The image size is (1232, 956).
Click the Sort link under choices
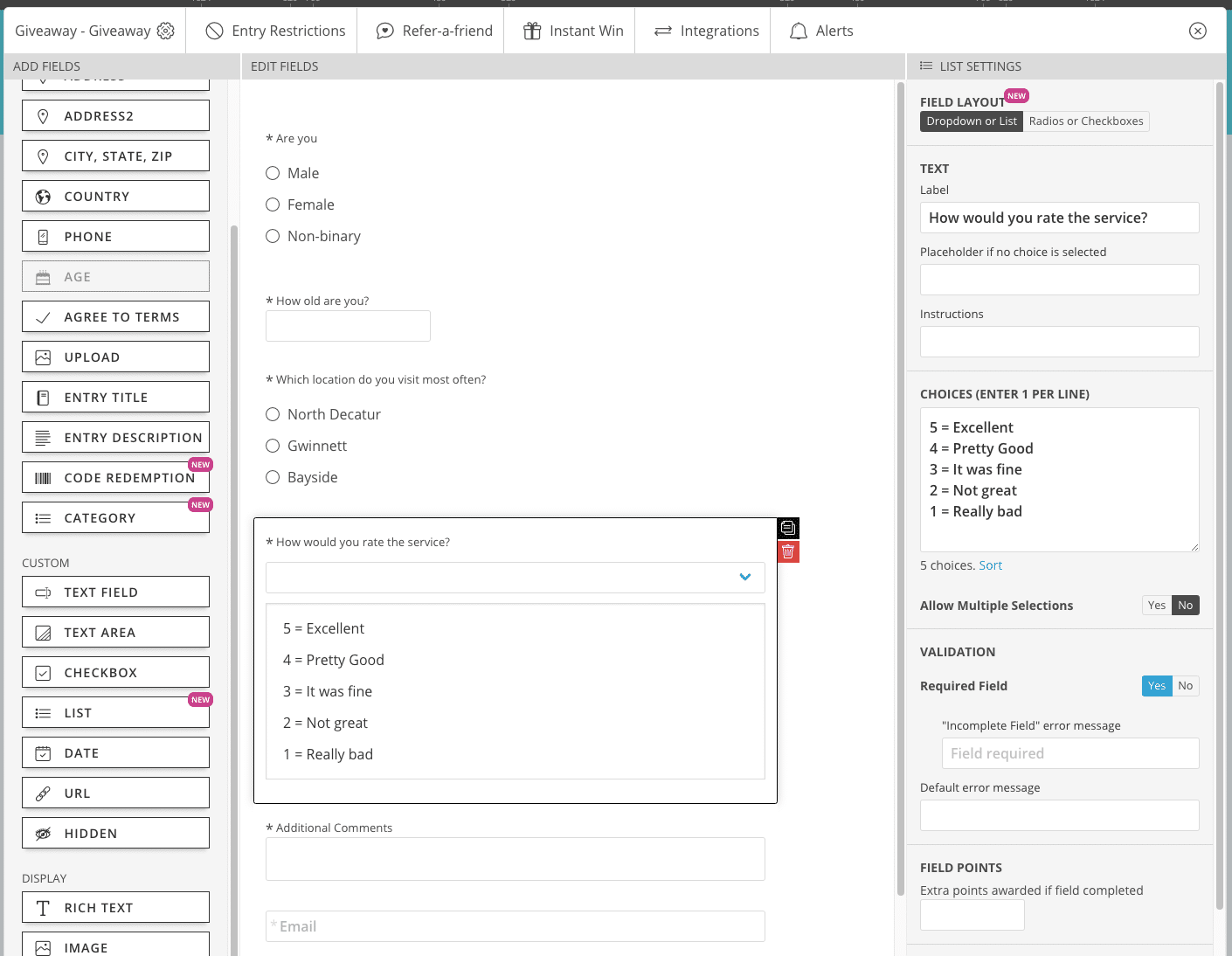(990, 565)
